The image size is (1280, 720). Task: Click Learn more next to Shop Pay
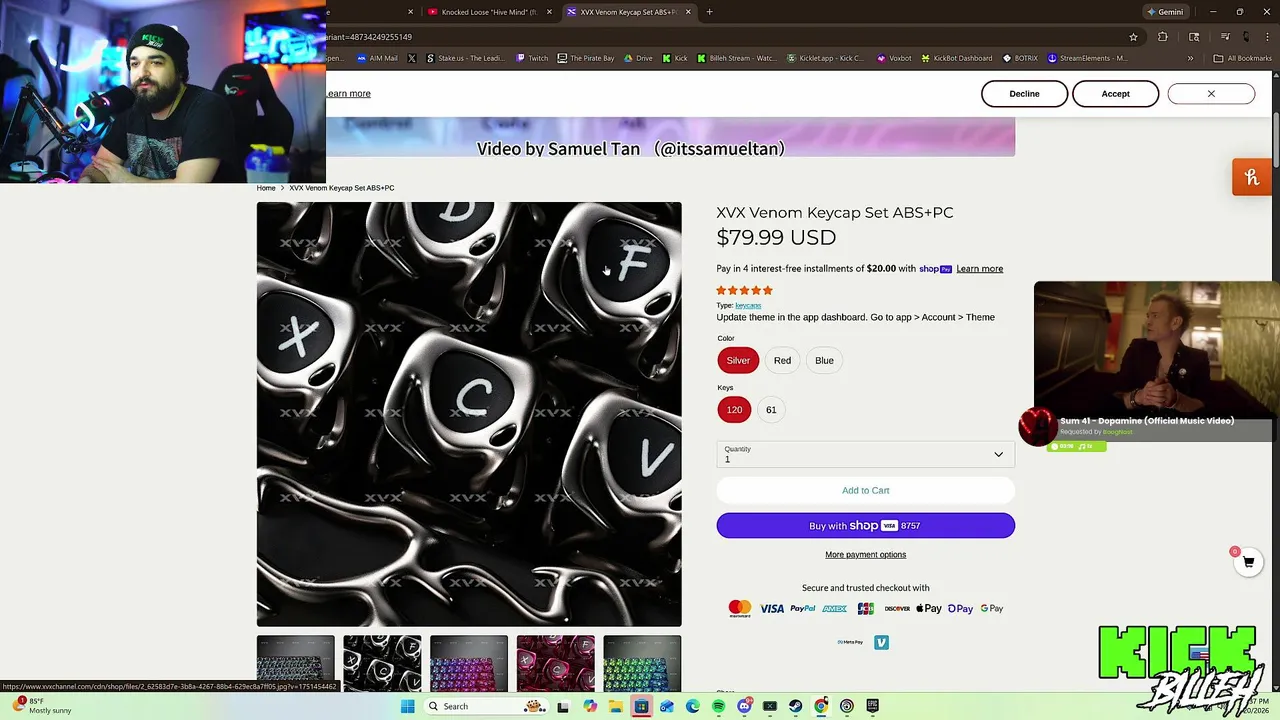979,268
